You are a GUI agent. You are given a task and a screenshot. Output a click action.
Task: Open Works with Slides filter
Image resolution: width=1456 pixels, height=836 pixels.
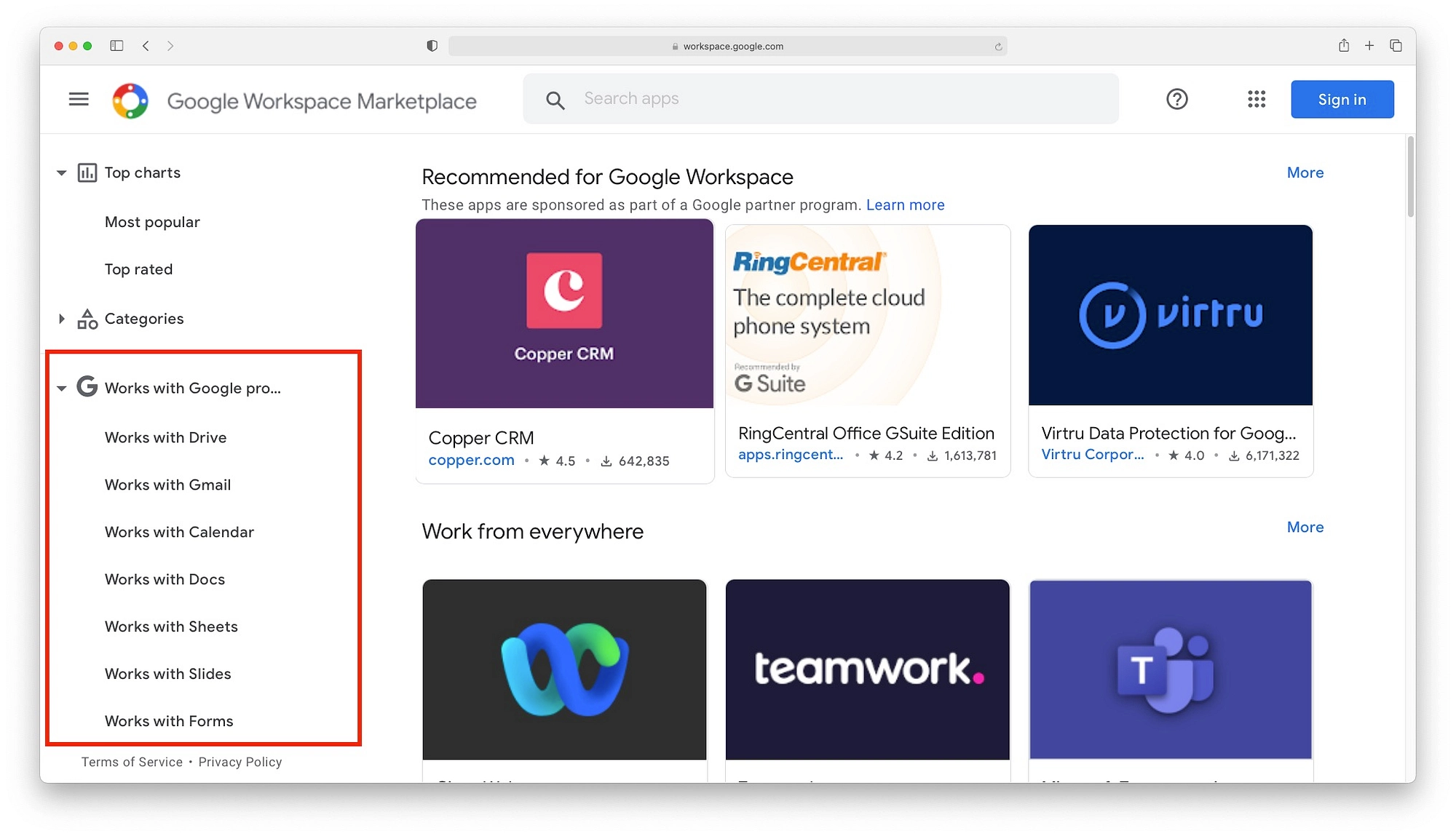(167, 674)
